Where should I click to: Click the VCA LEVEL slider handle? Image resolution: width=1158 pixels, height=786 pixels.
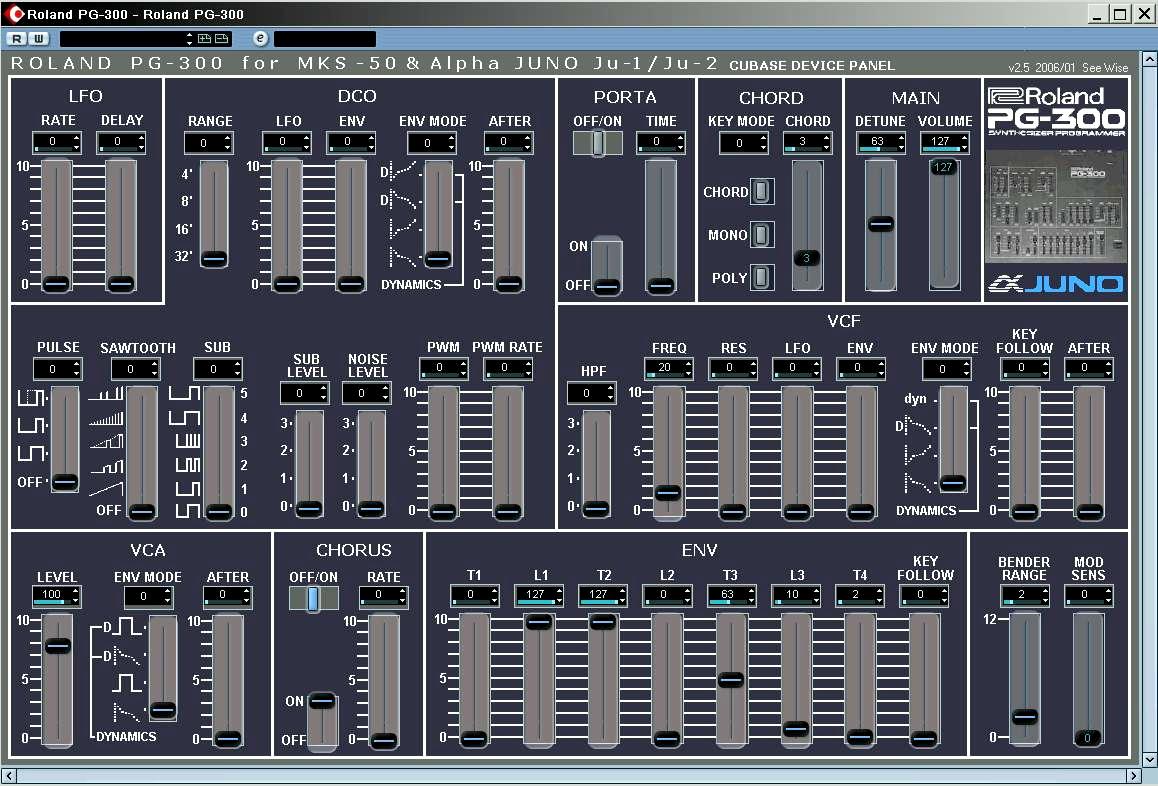(57, 646)
